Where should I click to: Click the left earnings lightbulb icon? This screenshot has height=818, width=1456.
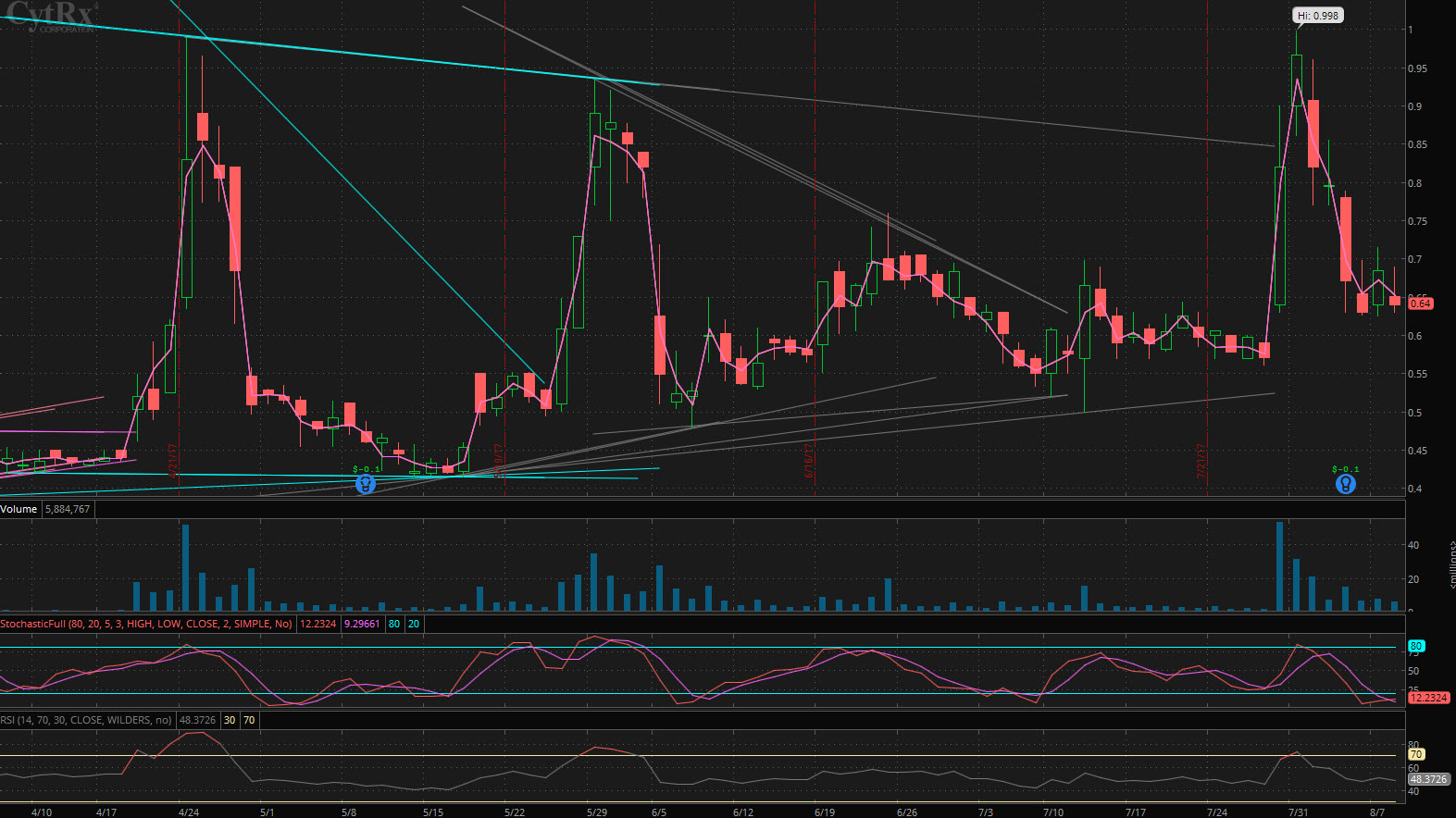tap(366, 484)
